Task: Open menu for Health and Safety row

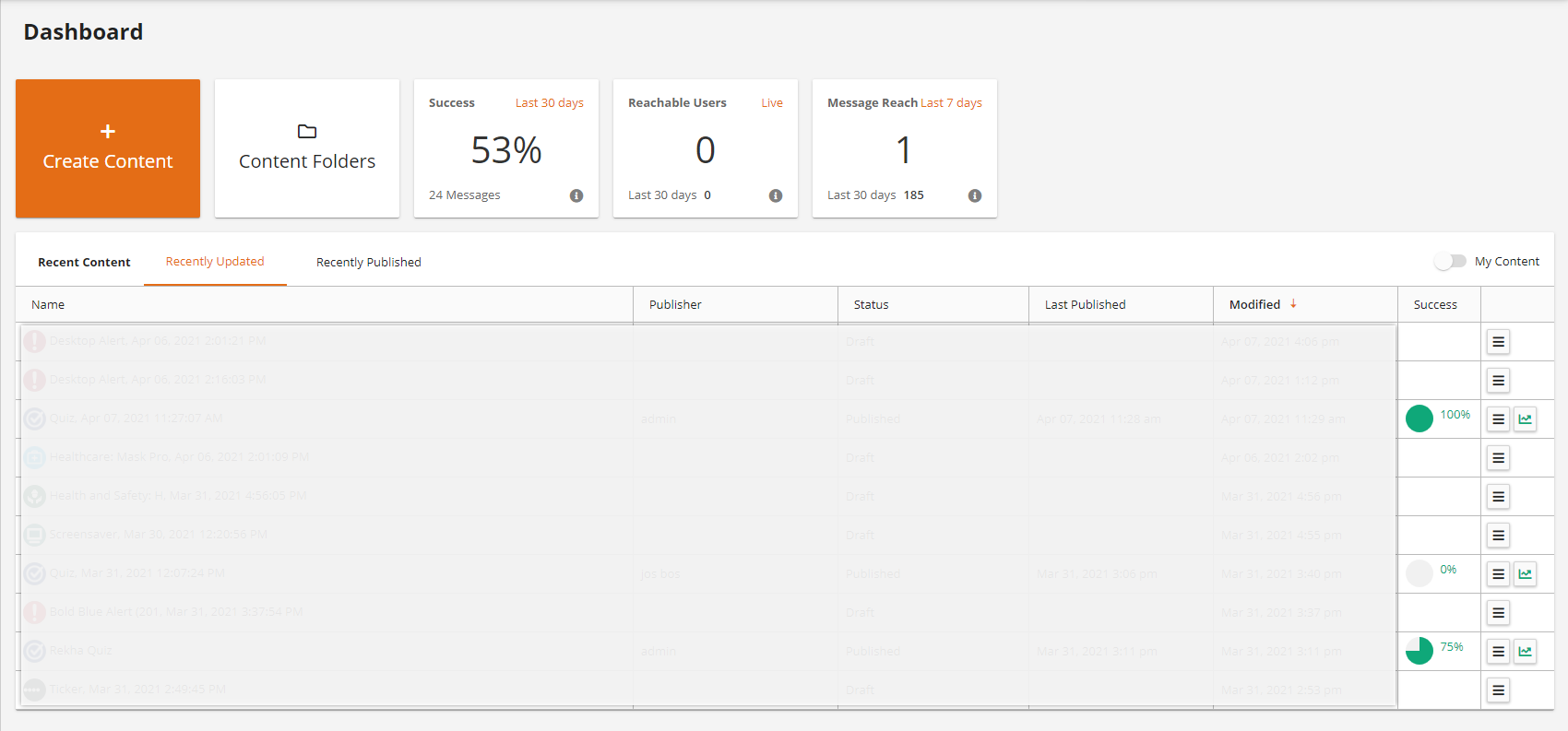Action: (1498, 497)
